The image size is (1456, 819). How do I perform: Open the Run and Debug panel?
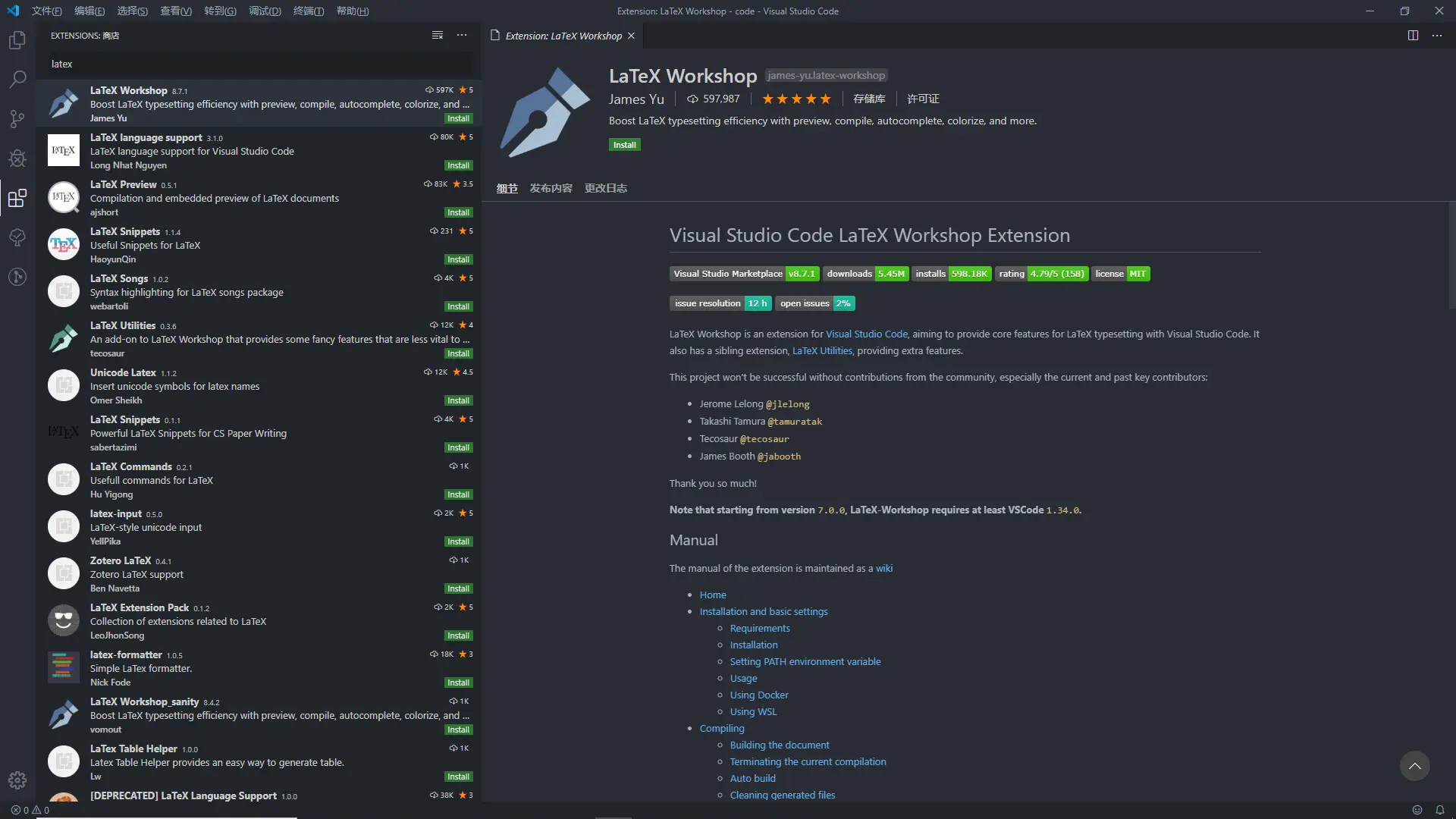click(x=17, y=158)
